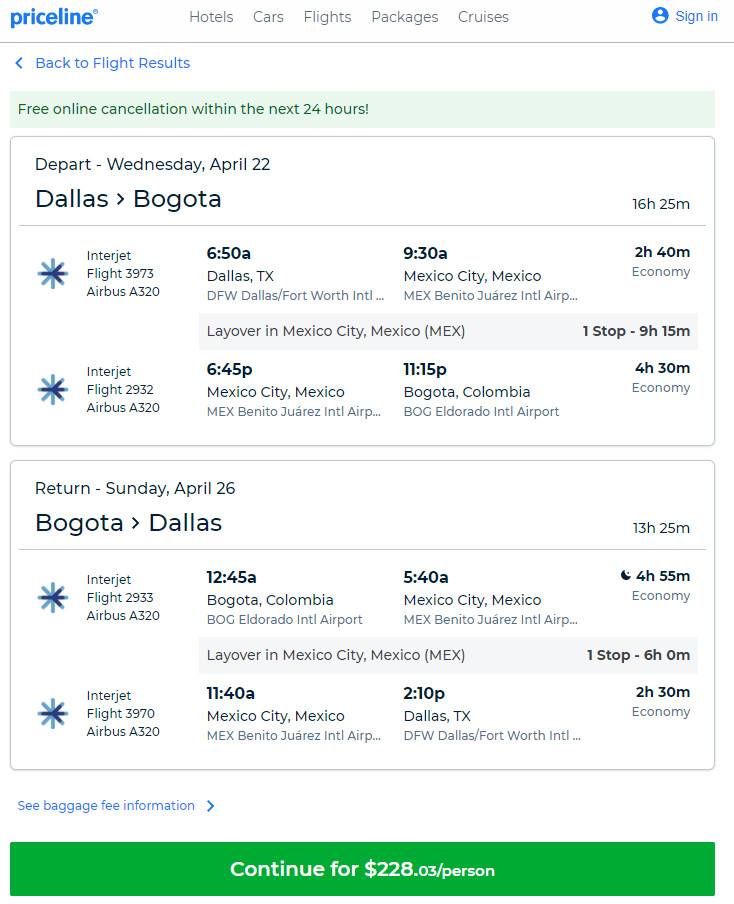Click Continue for $228.03/person button
734x904 pixels.
tap(362, 869)
